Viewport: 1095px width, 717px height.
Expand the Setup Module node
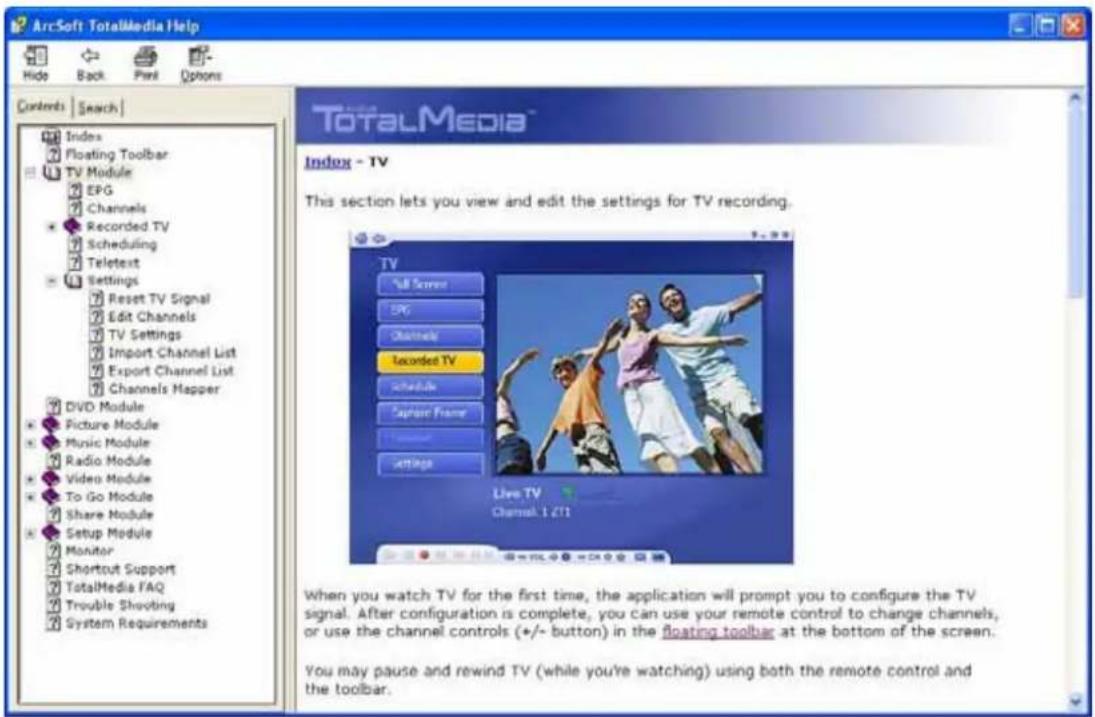click(30, 533)
